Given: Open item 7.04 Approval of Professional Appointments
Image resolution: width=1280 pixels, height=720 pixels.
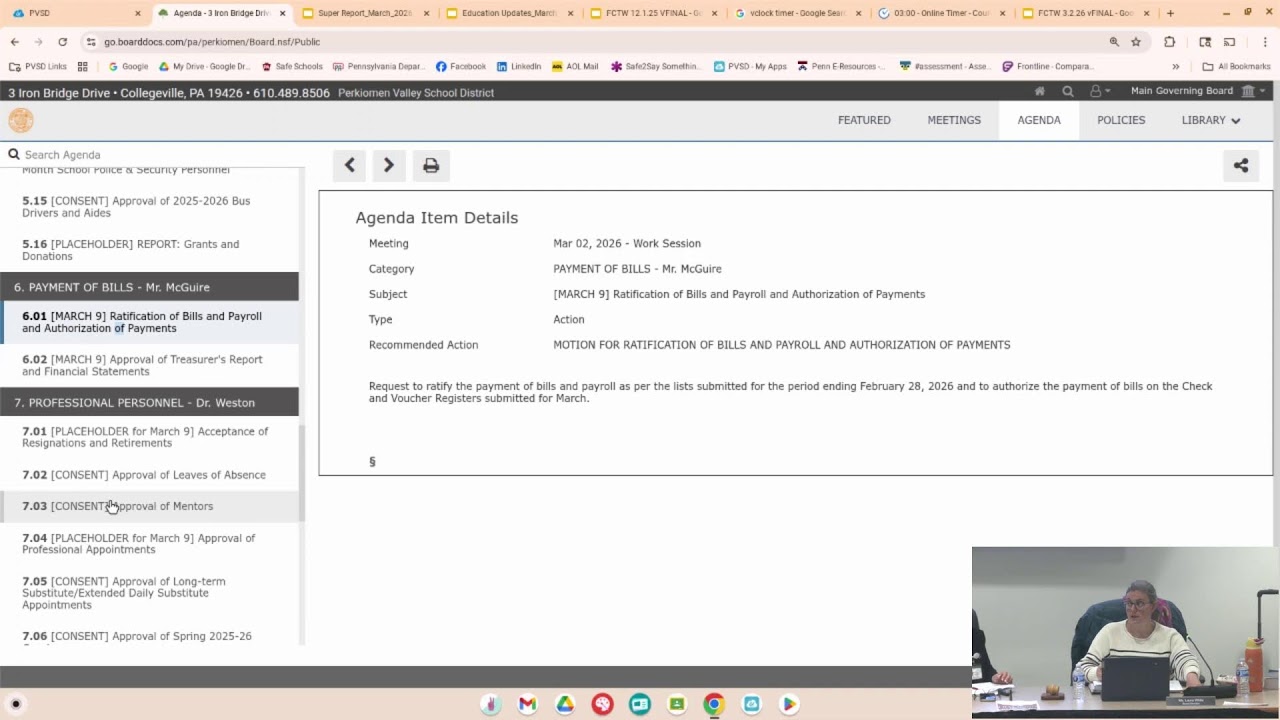Looking at the screenshot, I should [x=149, y=544].
